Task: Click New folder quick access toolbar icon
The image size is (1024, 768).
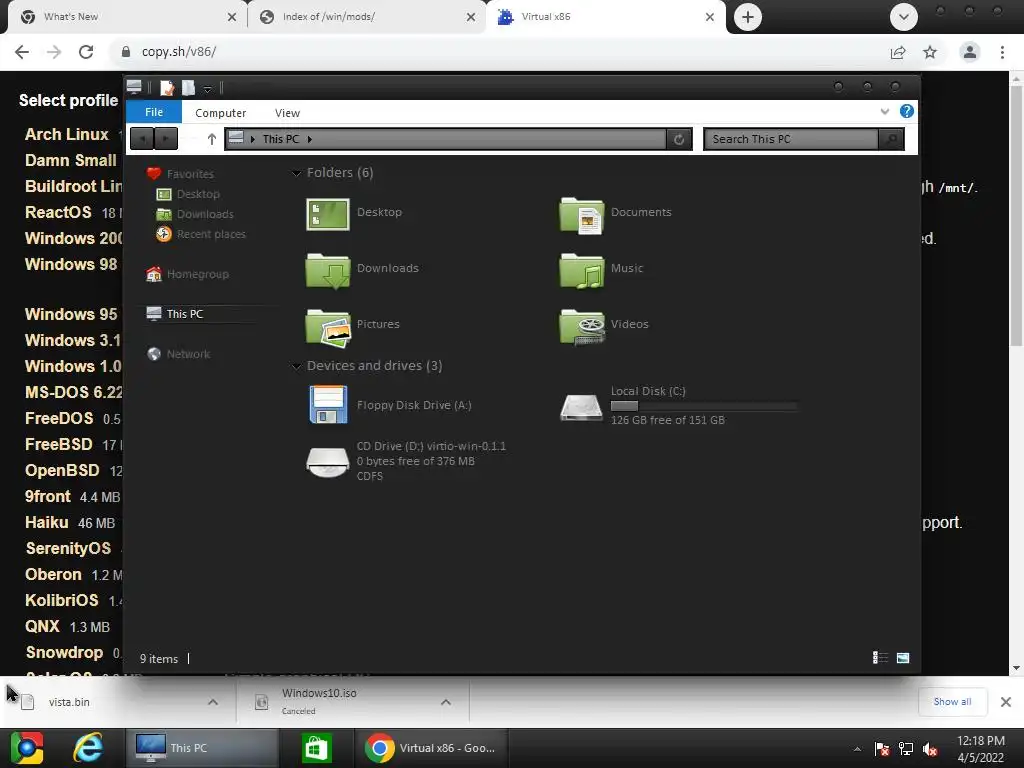Action: click(189, 88)
